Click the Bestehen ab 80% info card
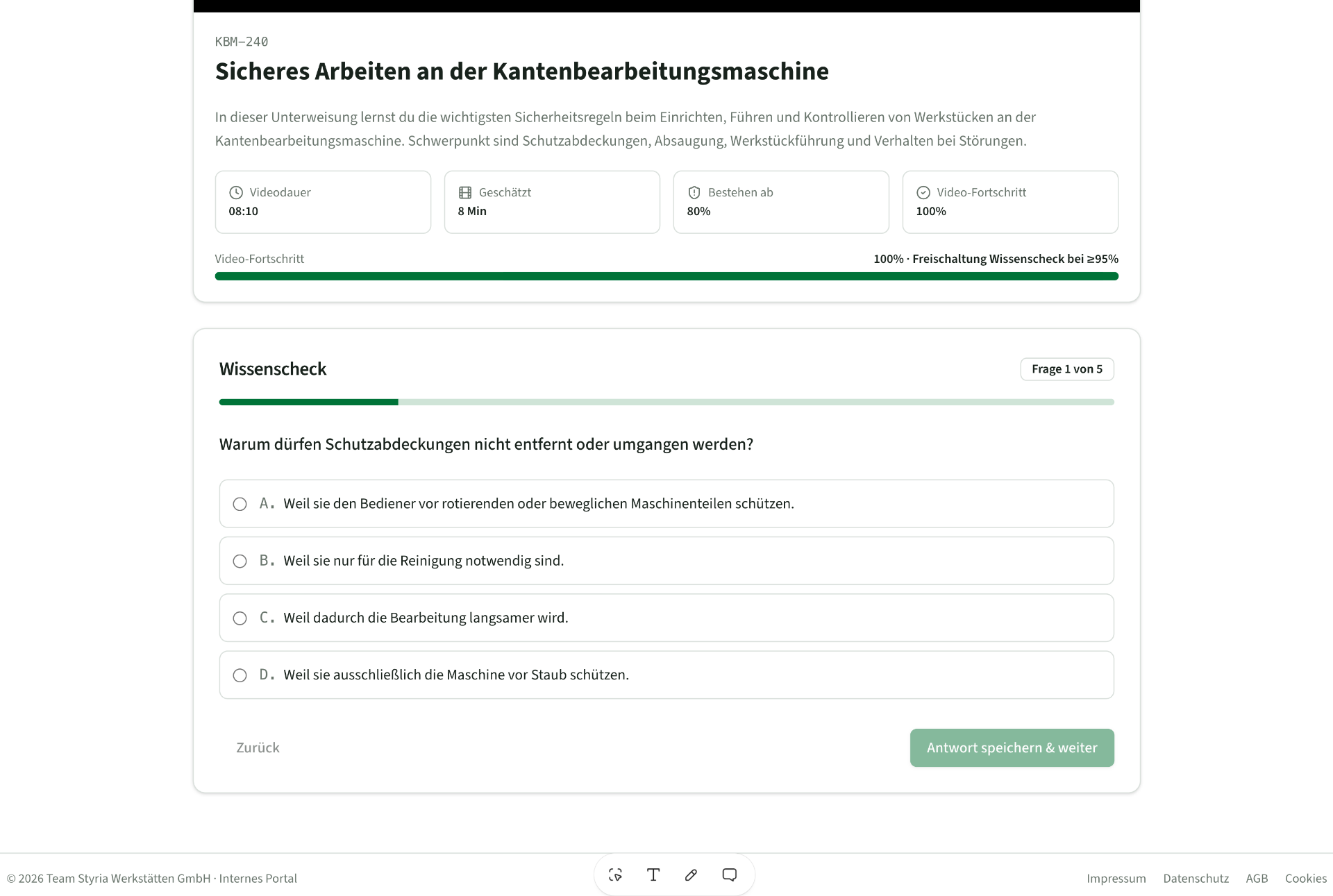 coord(781,202)
